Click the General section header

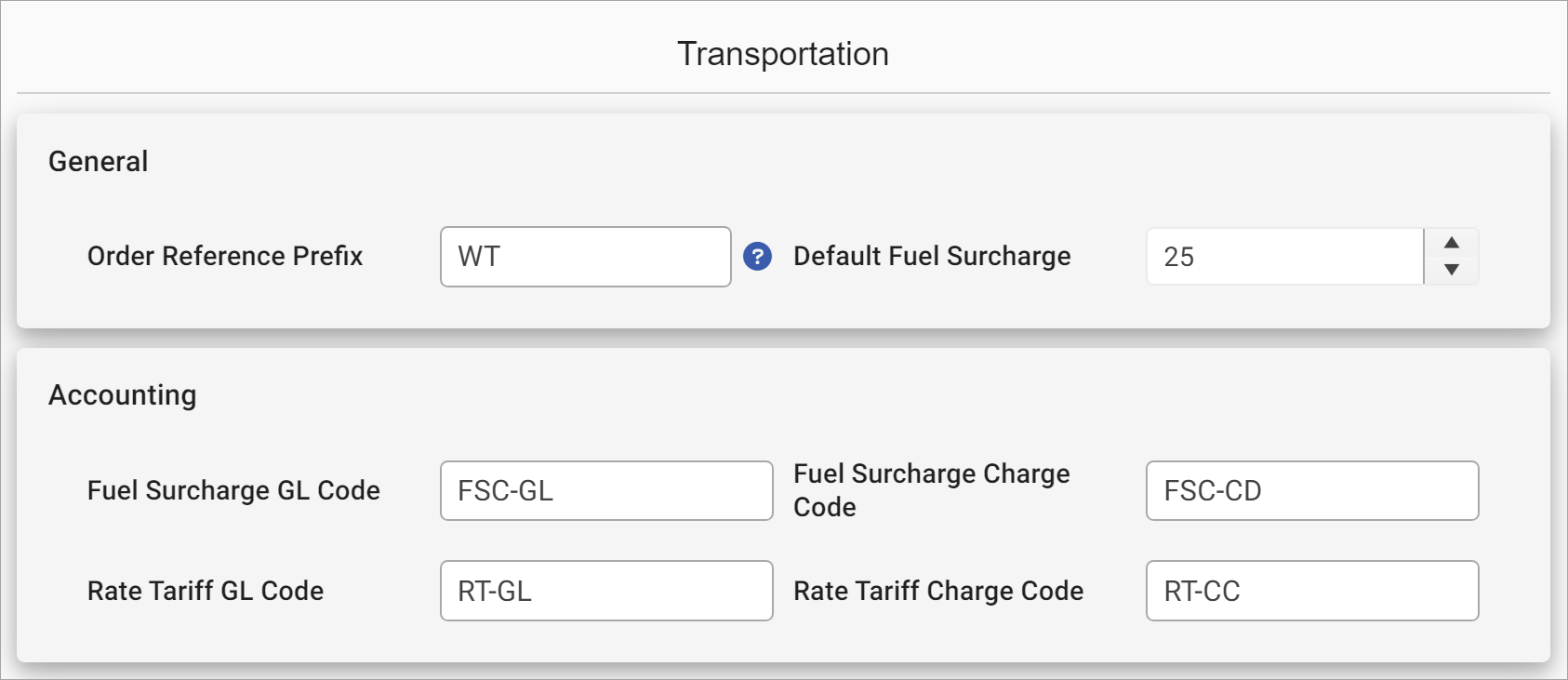tap(98, 160)
